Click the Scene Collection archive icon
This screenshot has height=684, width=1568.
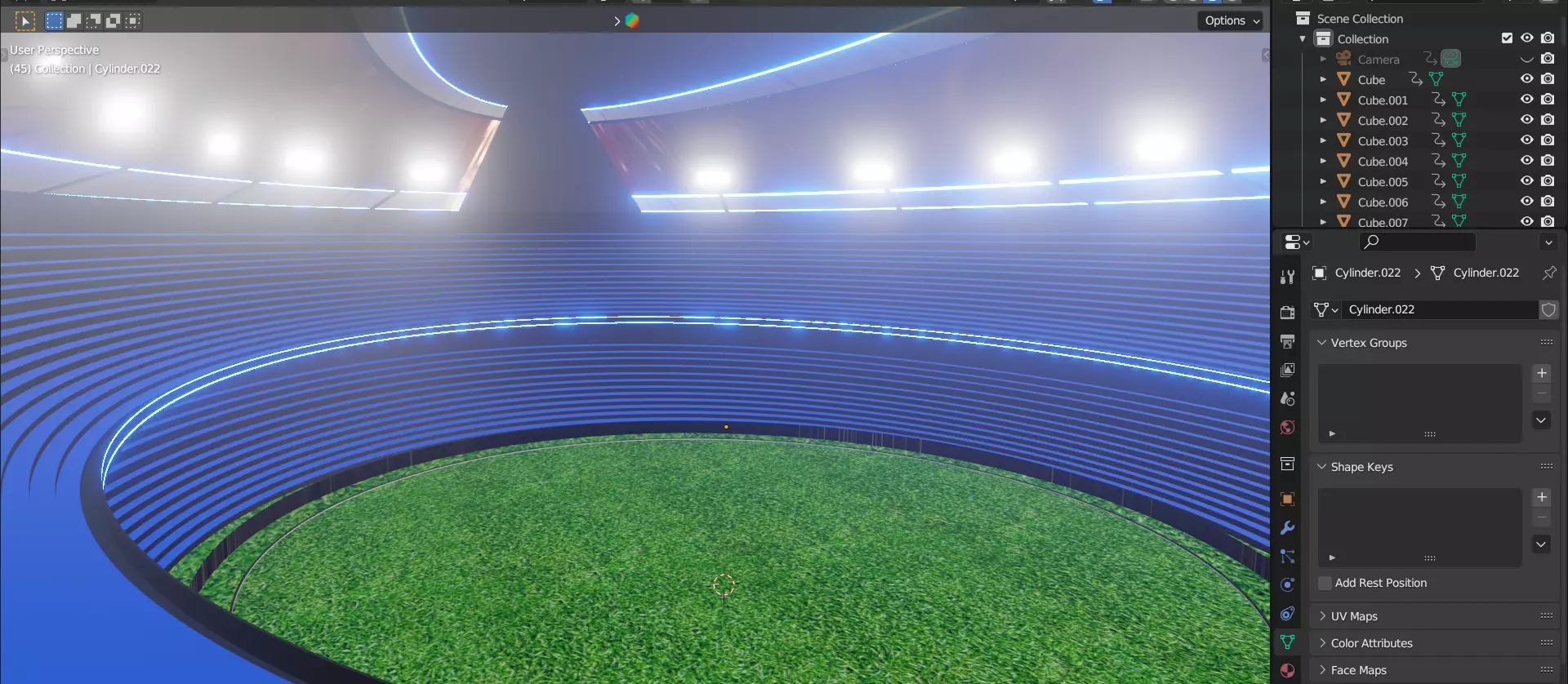pyautogui.click(x=1303, y=18)
